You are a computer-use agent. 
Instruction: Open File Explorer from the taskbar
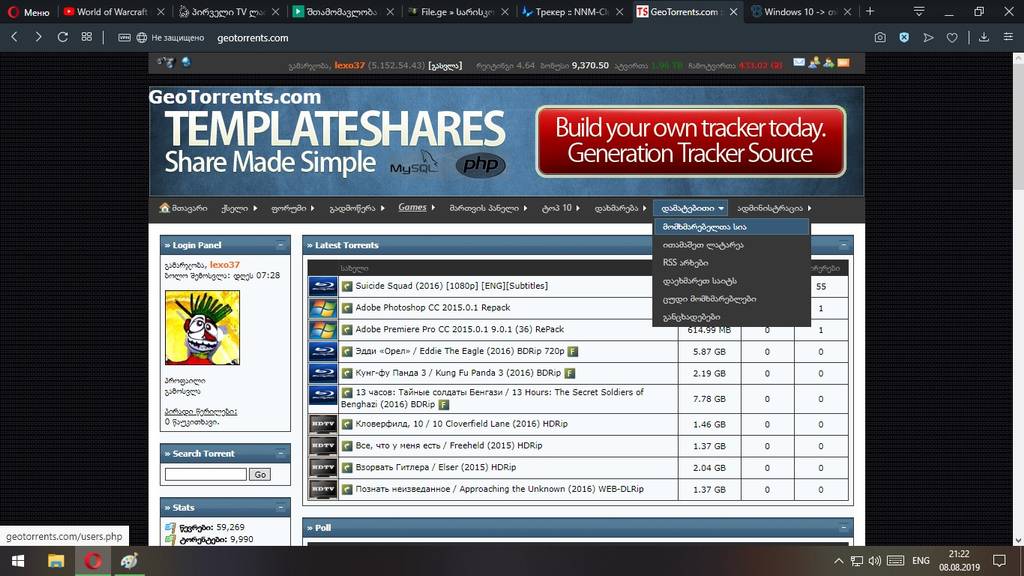coord(56,561)
